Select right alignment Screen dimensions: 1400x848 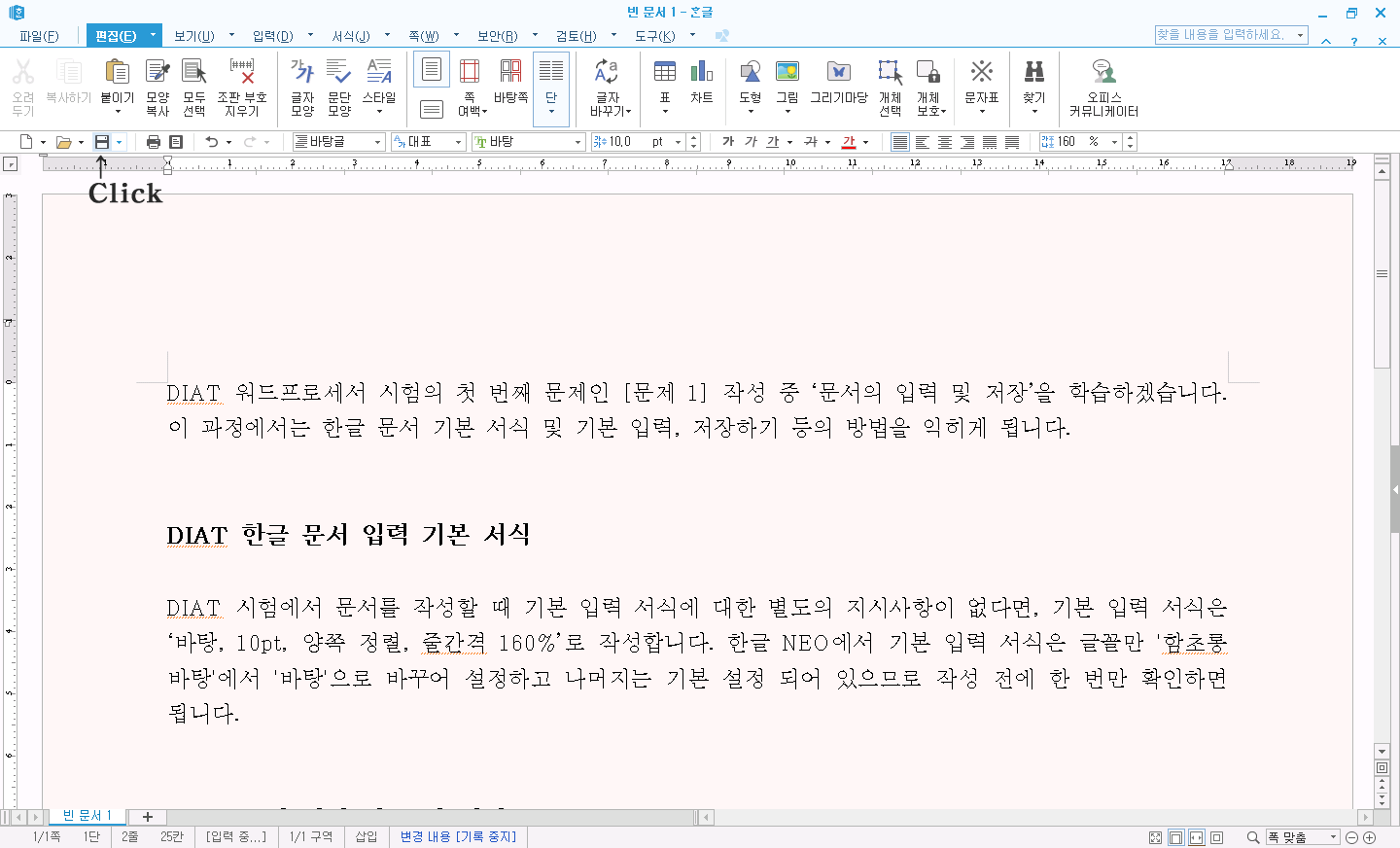pyautogui.click(x=967, y=142)
